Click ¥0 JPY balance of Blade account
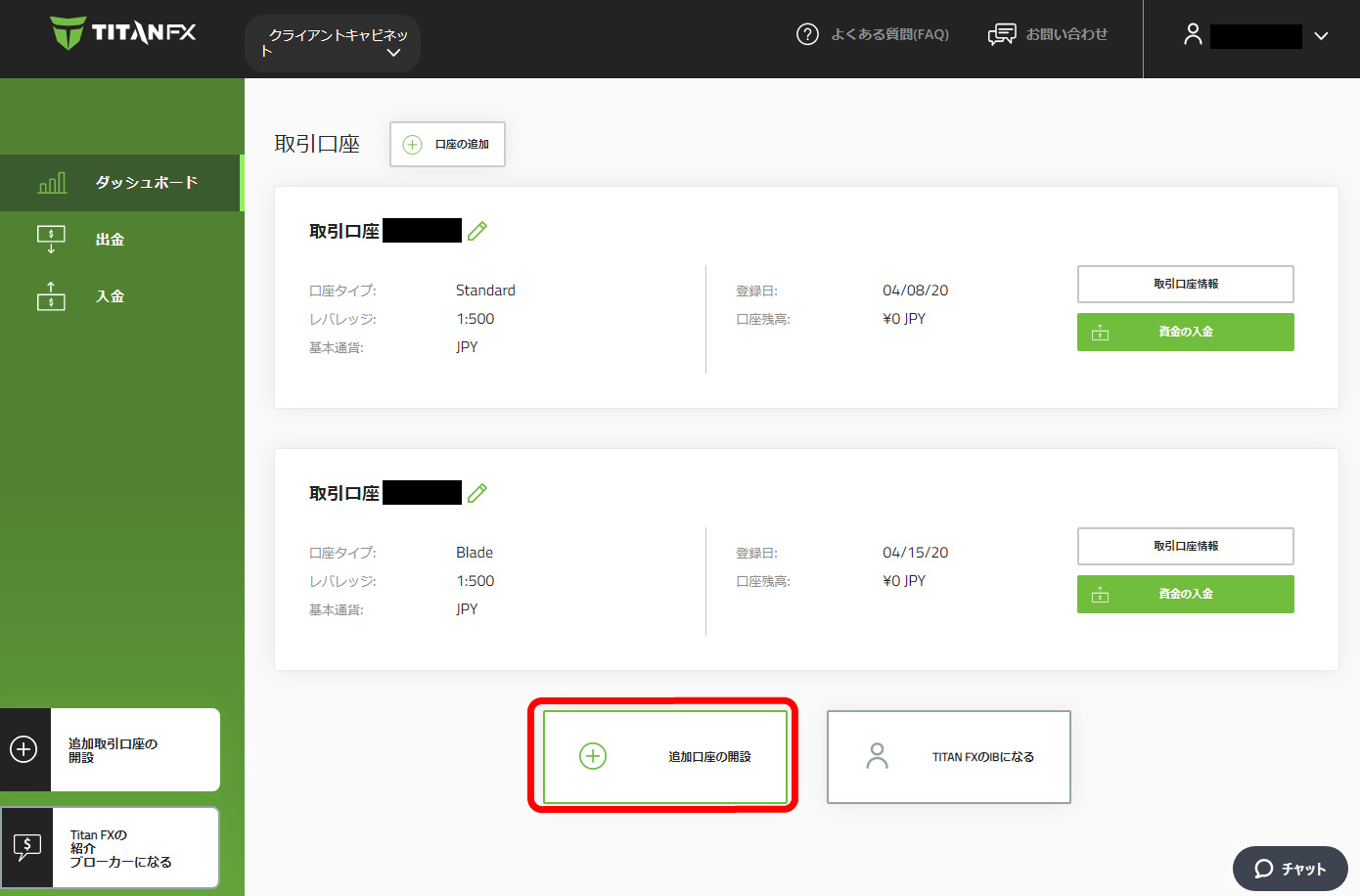This screenshot has width=1360, height=896. pyautogui.click(x=904, y=581)
